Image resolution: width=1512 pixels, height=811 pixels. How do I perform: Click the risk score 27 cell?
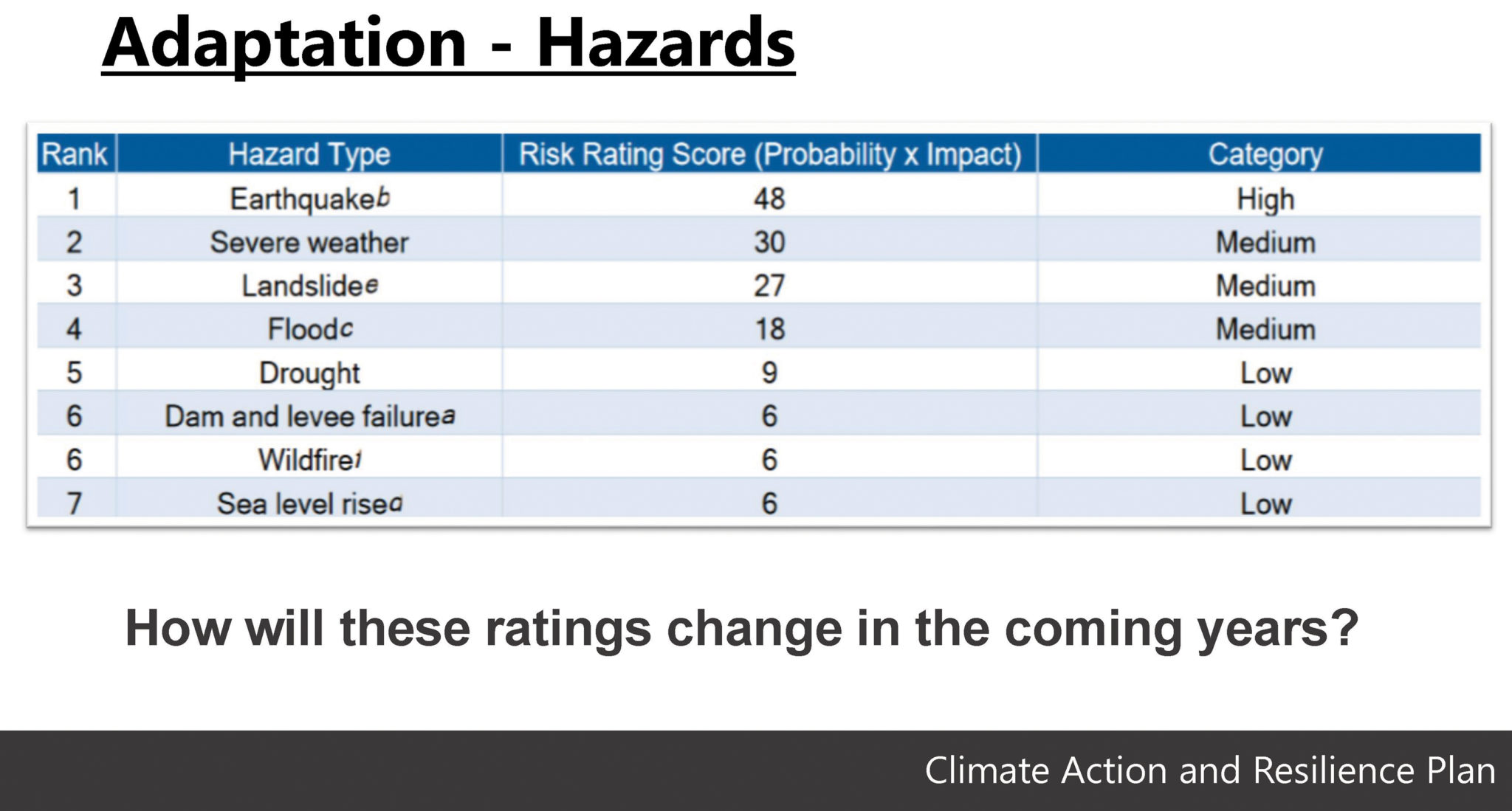[x=769, y=286]
